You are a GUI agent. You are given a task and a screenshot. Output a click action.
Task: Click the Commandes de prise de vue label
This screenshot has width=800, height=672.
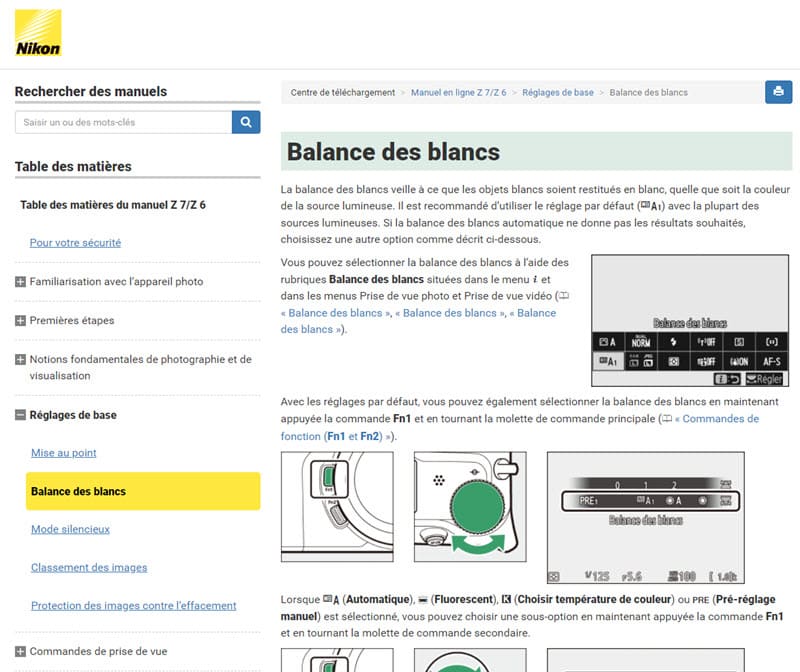[98, 652]
